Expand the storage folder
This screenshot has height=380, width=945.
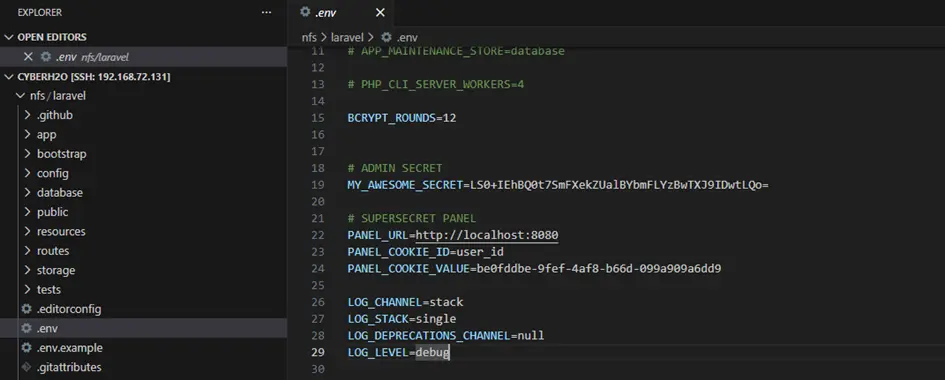28,270
